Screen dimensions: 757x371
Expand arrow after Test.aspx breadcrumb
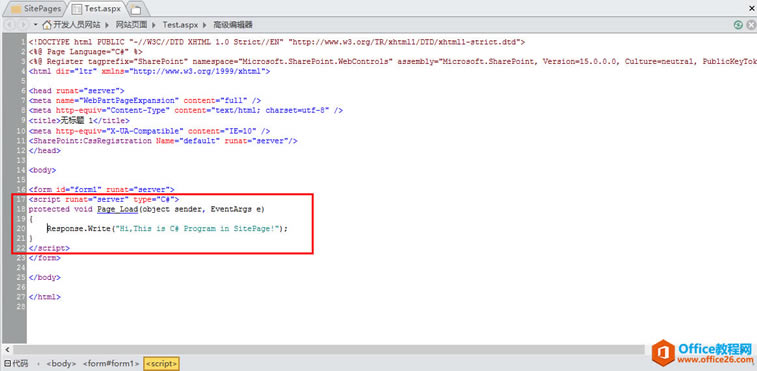point(204,25)
